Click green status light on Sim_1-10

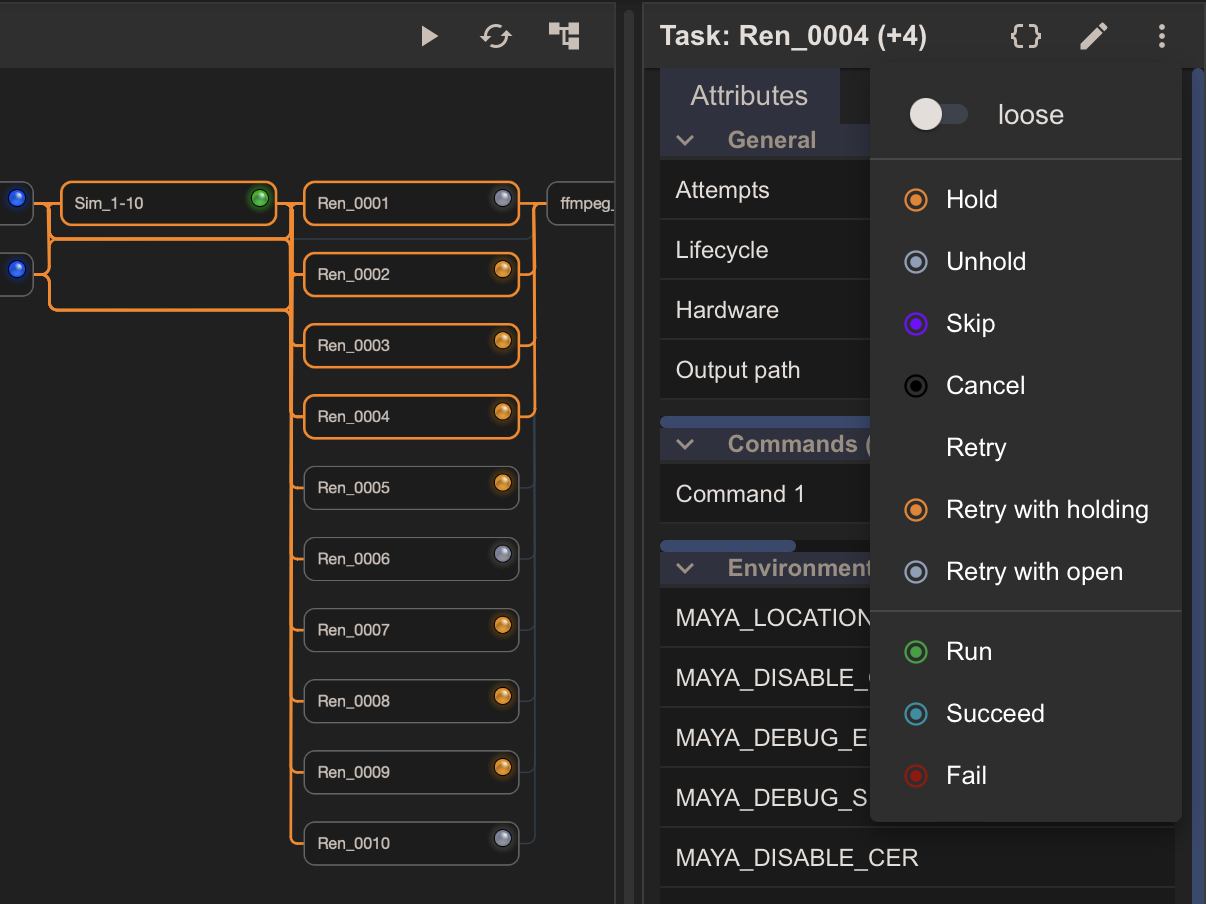[x=260, y=198]
